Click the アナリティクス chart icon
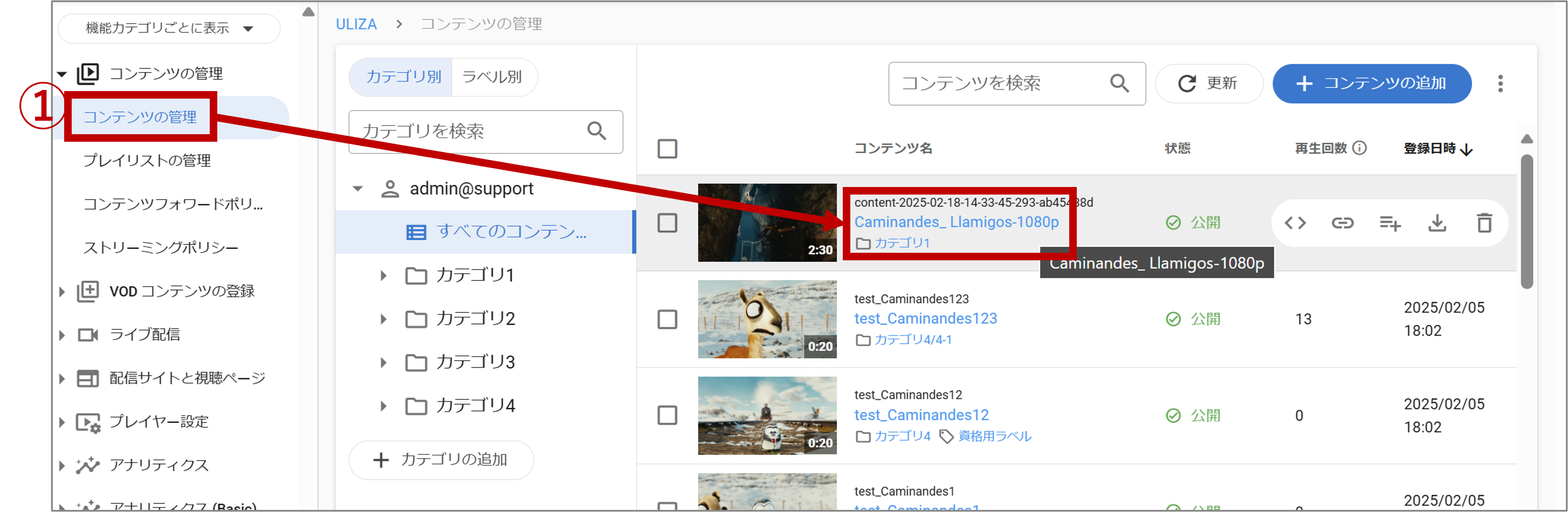 pos(88,465)
